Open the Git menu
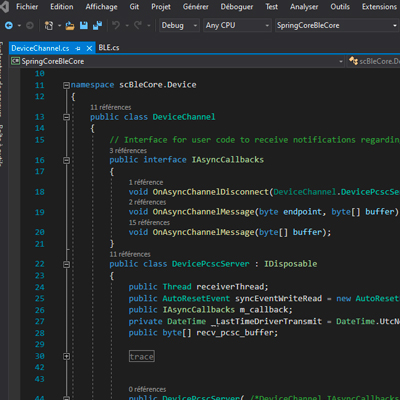 tap(134, 7)
